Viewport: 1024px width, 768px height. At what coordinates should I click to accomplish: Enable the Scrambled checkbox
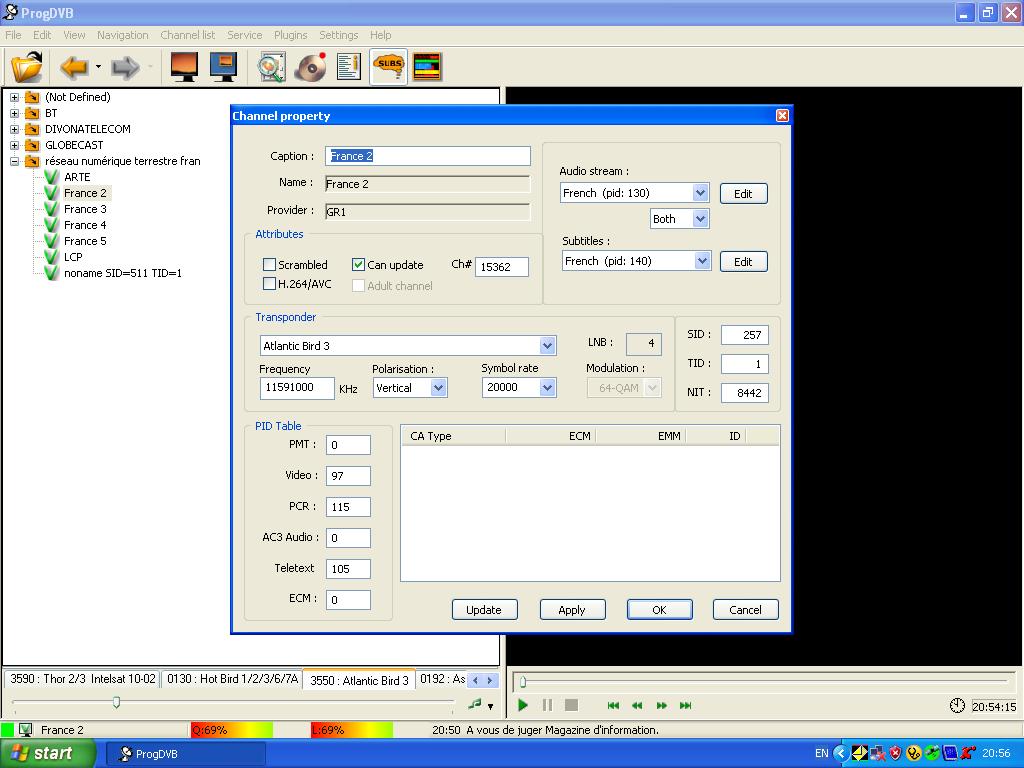point(269,264)
